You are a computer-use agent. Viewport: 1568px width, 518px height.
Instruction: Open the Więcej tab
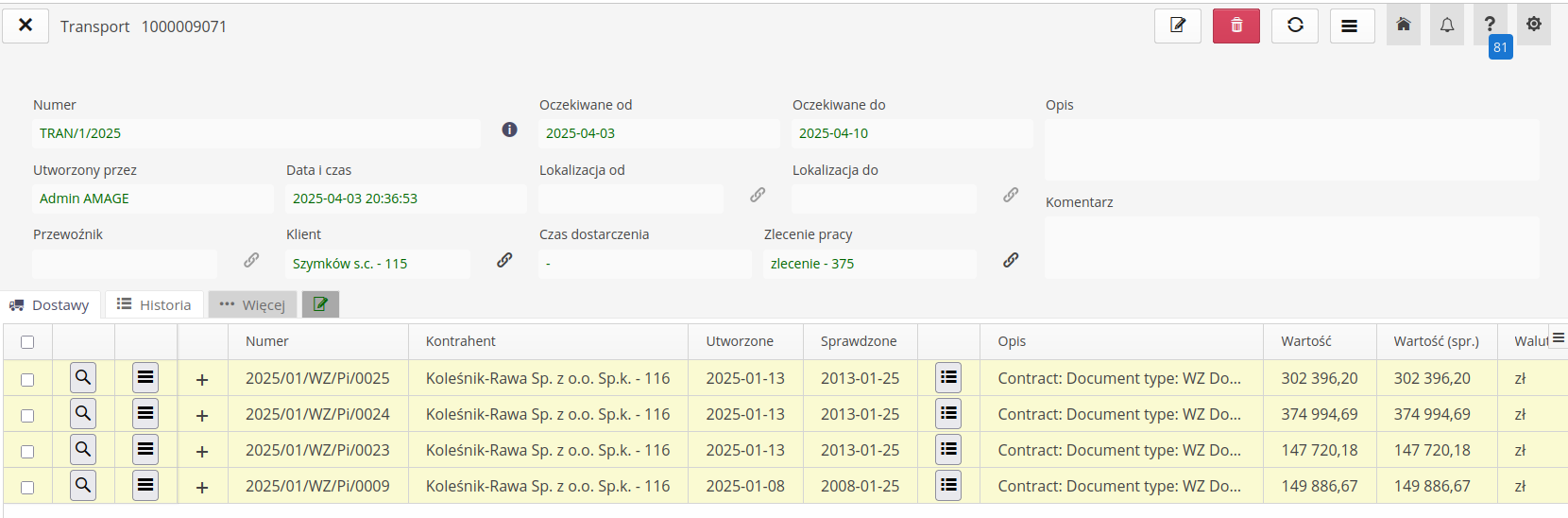click(x=252, y=304)
